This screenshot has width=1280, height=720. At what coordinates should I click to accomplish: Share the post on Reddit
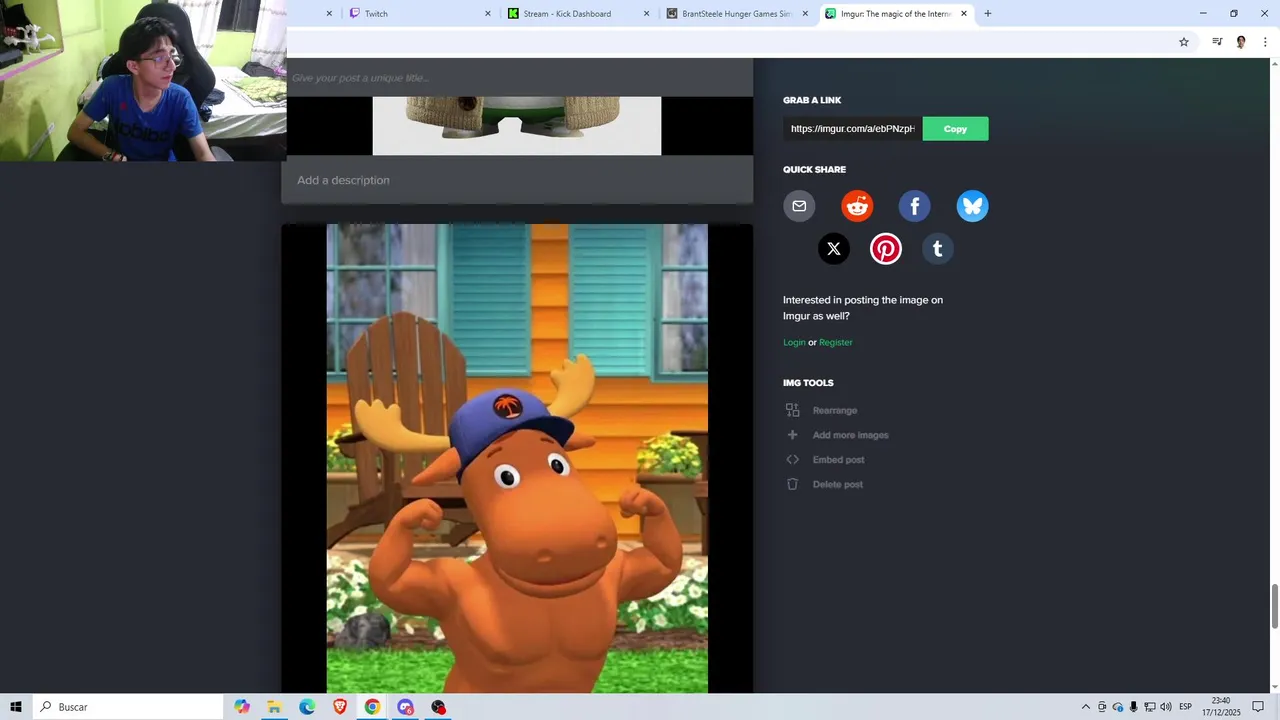pyautogui.click(x=857, y=206)
